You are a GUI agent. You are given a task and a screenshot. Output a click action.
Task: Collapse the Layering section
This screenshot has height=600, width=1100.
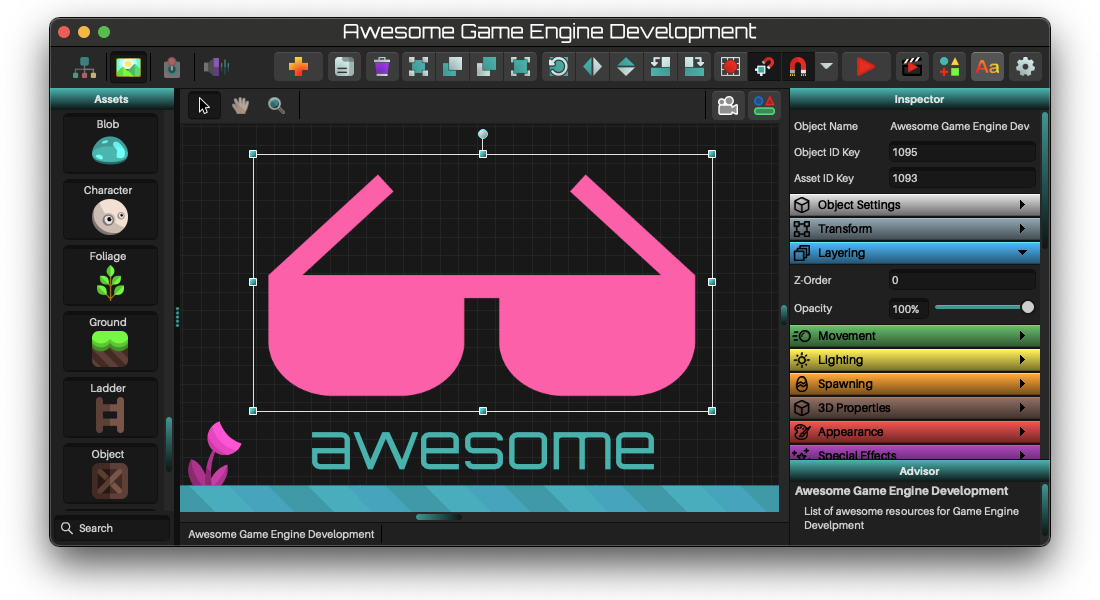coord(913,252)
